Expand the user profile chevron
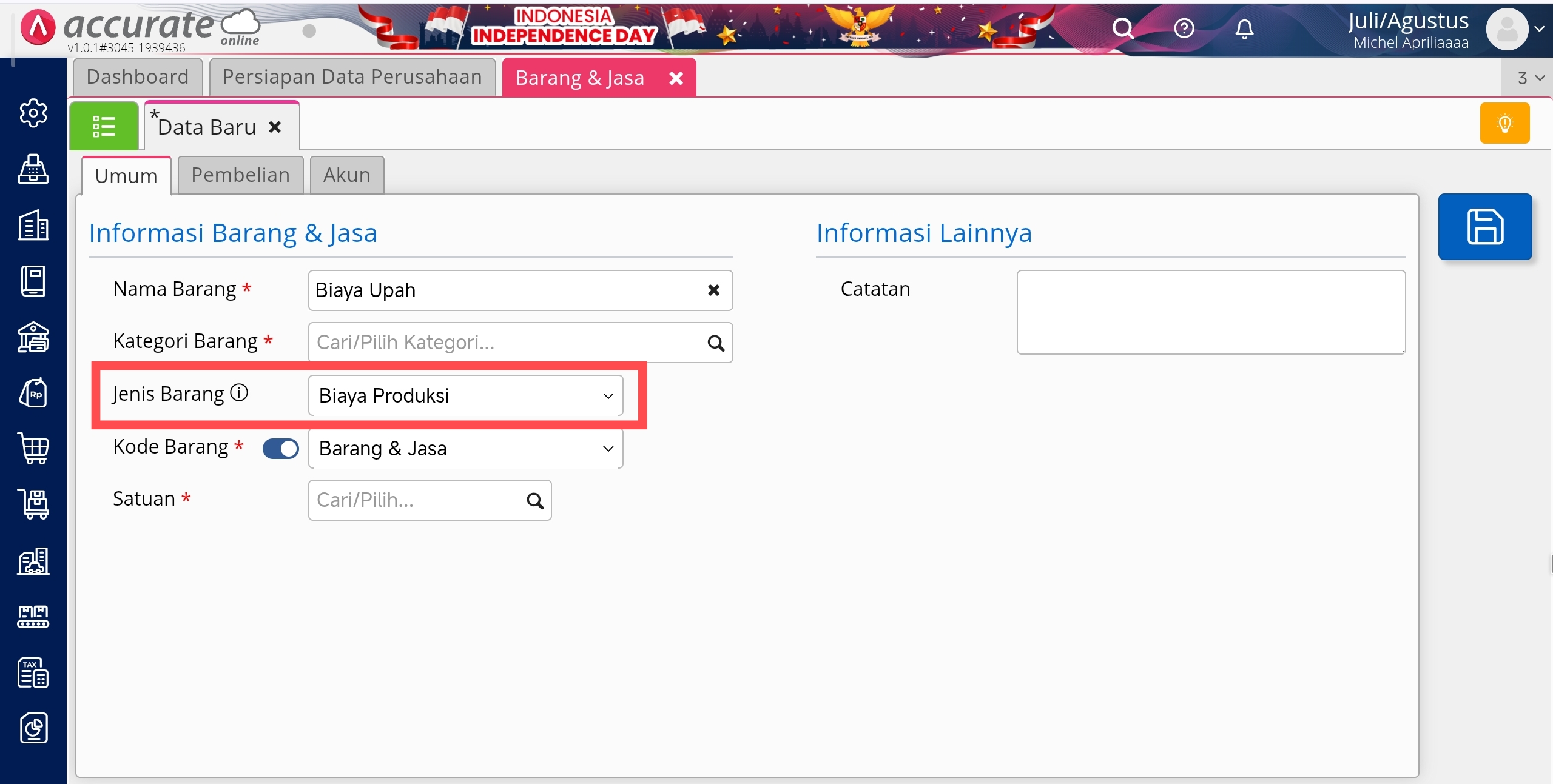 1539,28
